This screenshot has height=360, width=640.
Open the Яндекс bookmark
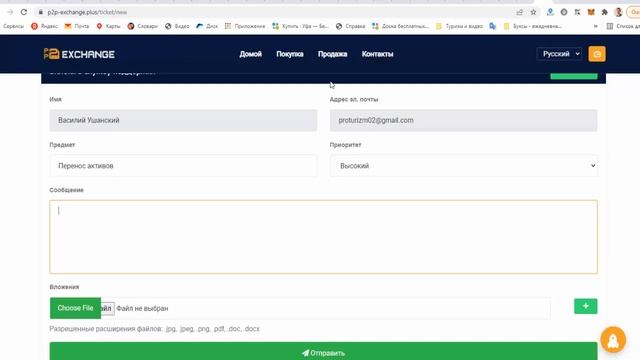[x=44, y=26]
